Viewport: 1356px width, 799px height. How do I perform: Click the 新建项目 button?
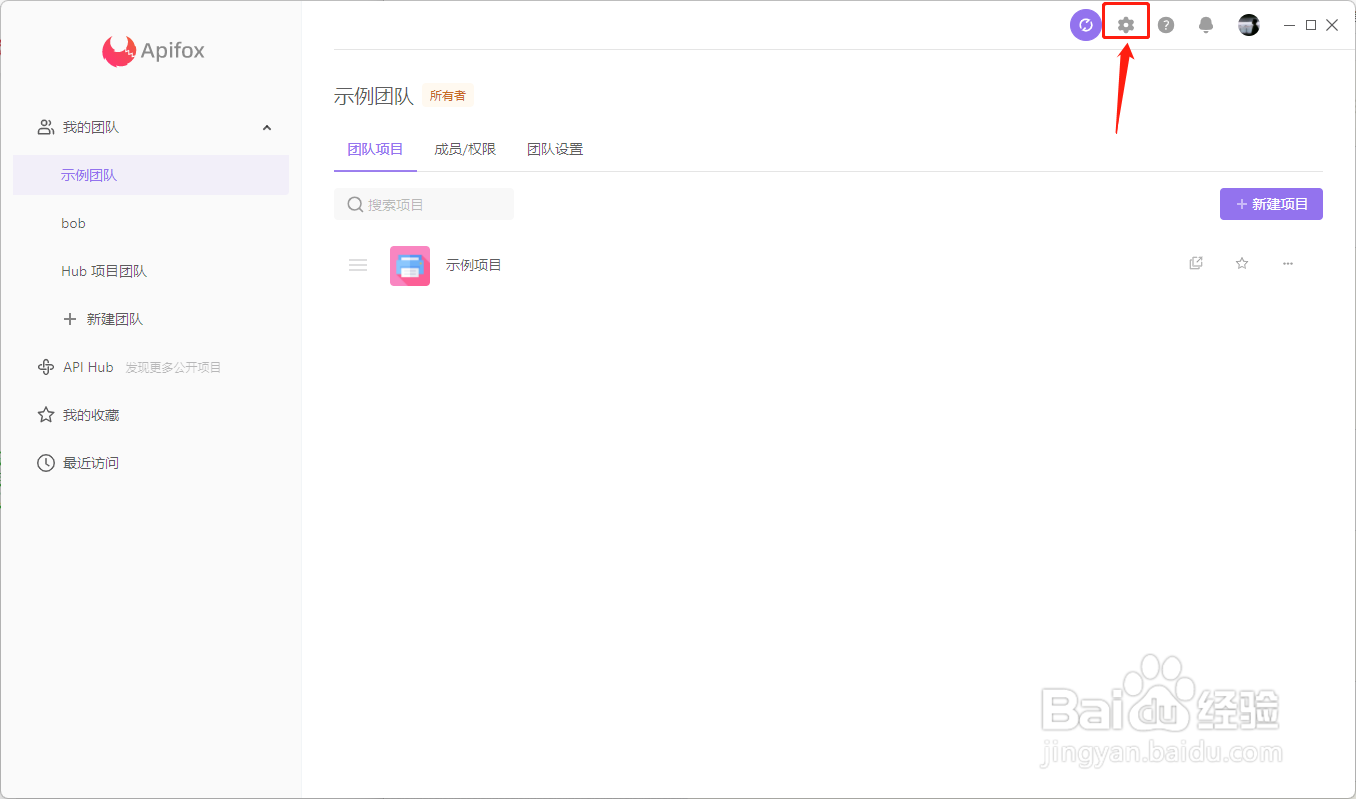click(1271, 204)
